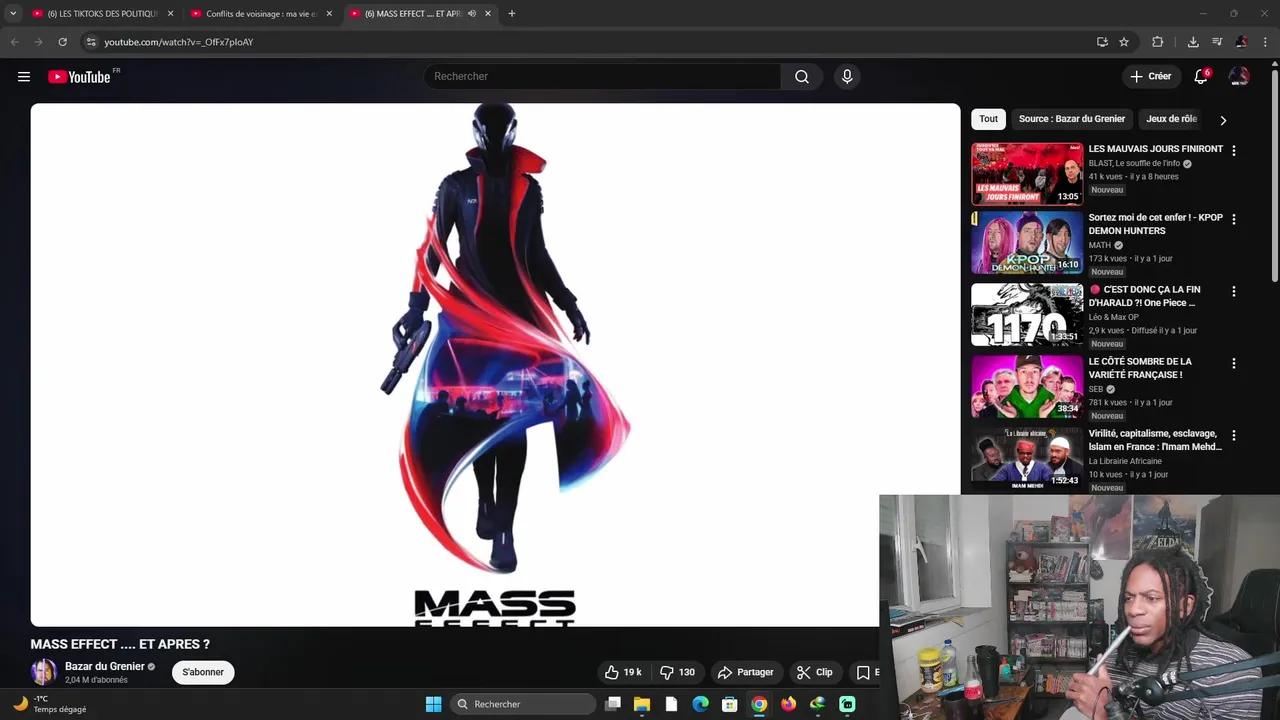Image resolution: width=1280 pixels, height=720 pixels.
Task: Open the 1170 One Piece thumbnail
Action: click(x=1027, y=315)
